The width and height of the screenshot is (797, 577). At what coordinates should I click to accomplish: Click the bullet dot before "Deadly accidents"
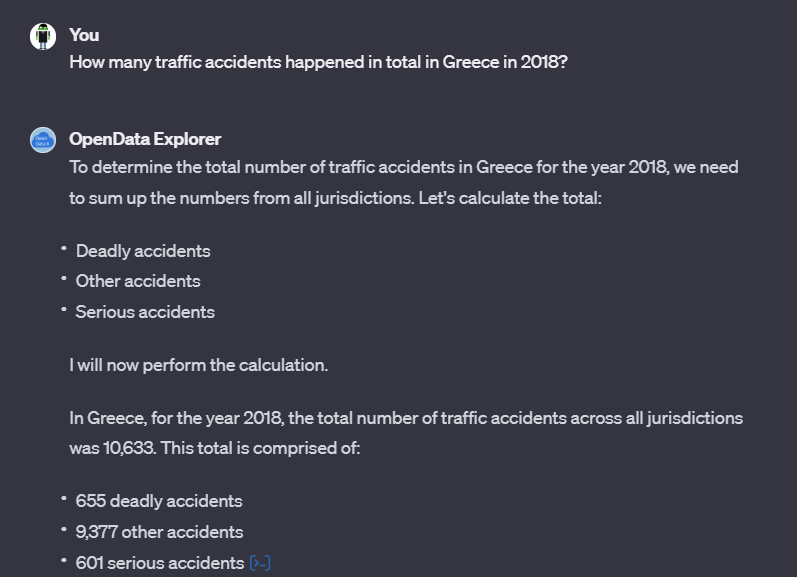(63, 249)
